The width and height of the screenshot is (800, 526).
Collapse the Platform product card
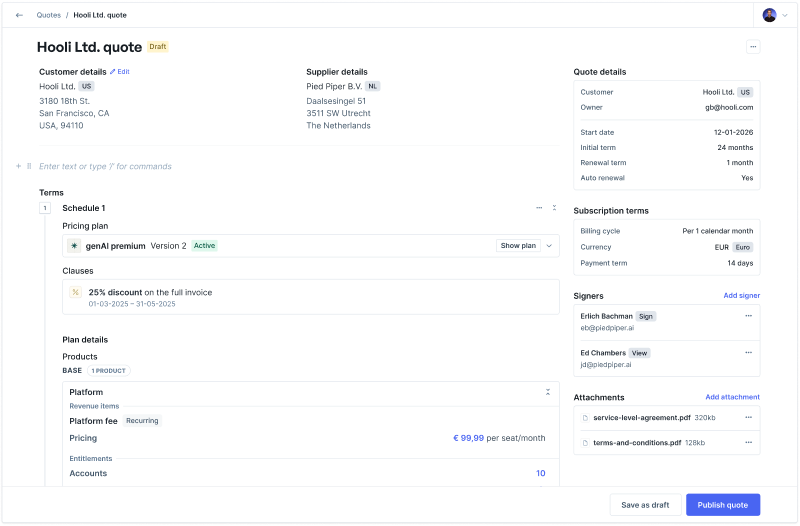point(548,392)
